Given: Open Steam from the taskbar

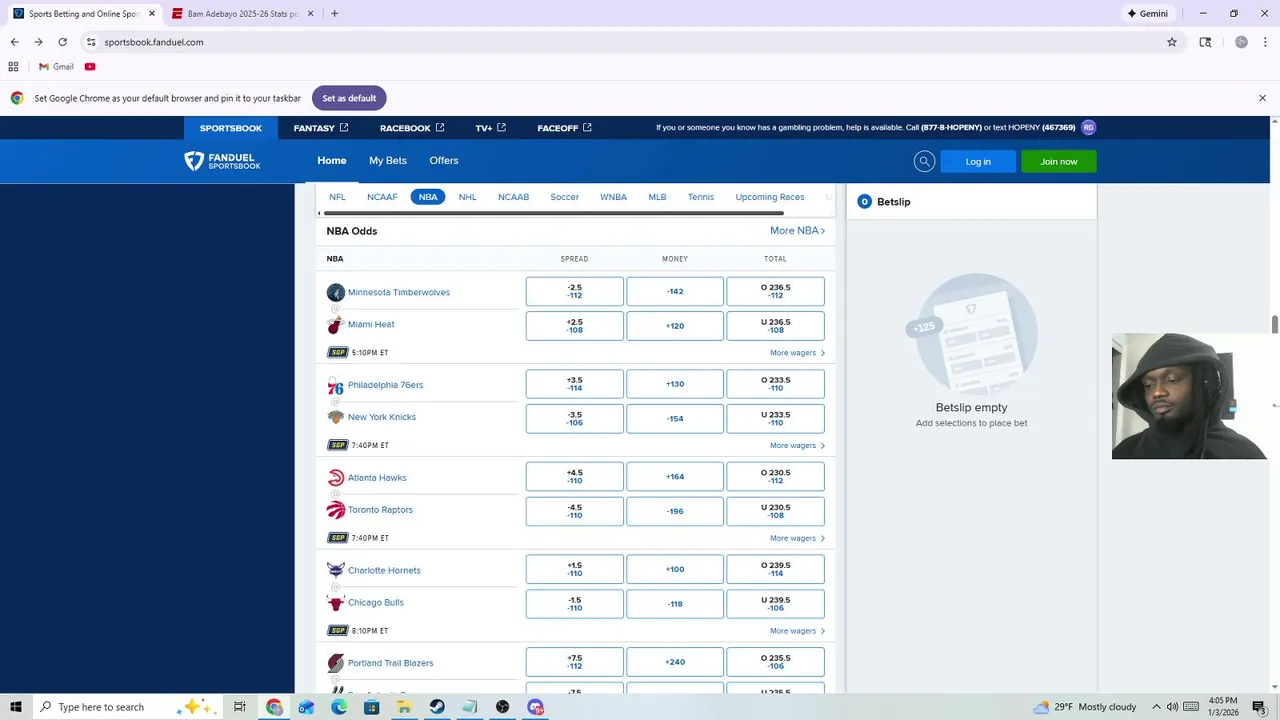Looking at the screenshot, I should coord(437,707).
